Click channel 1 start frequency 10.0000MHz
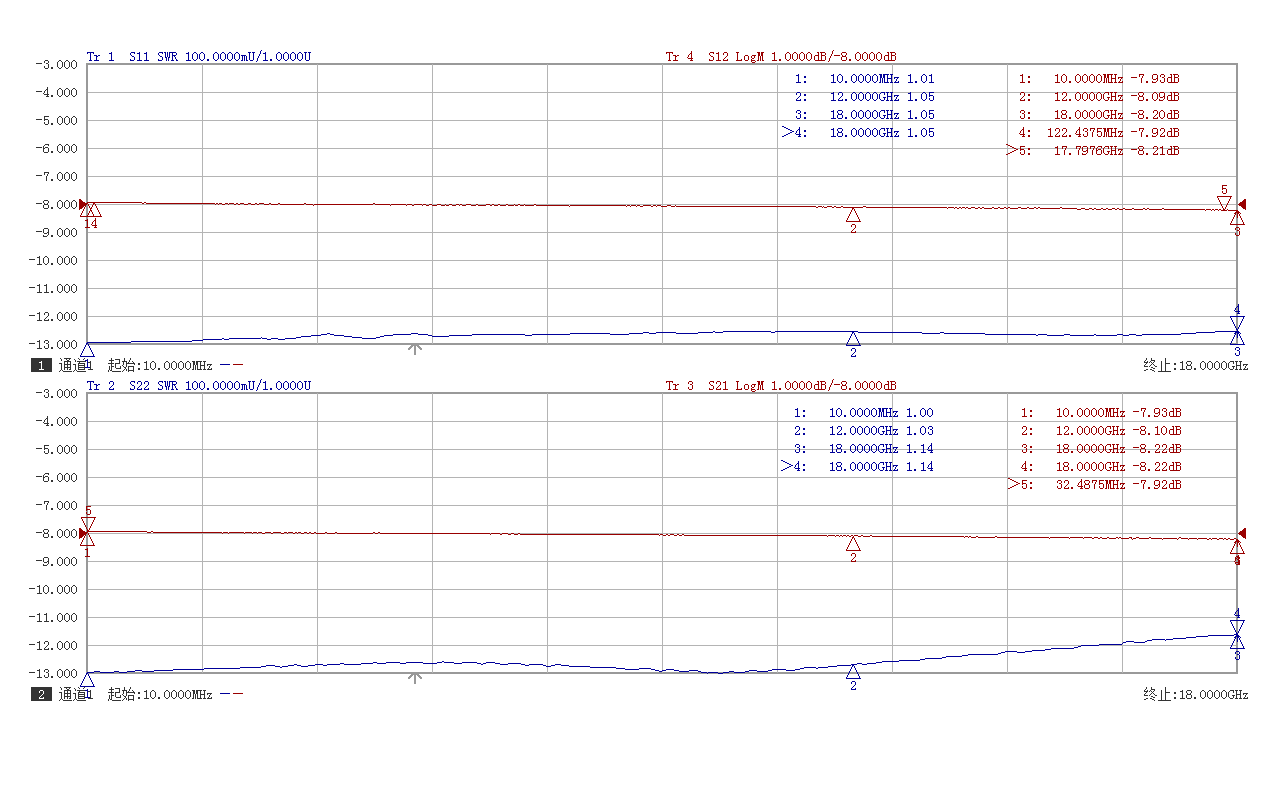Image resolution: width=1280 pixels, height=800 pixels. 160,366
